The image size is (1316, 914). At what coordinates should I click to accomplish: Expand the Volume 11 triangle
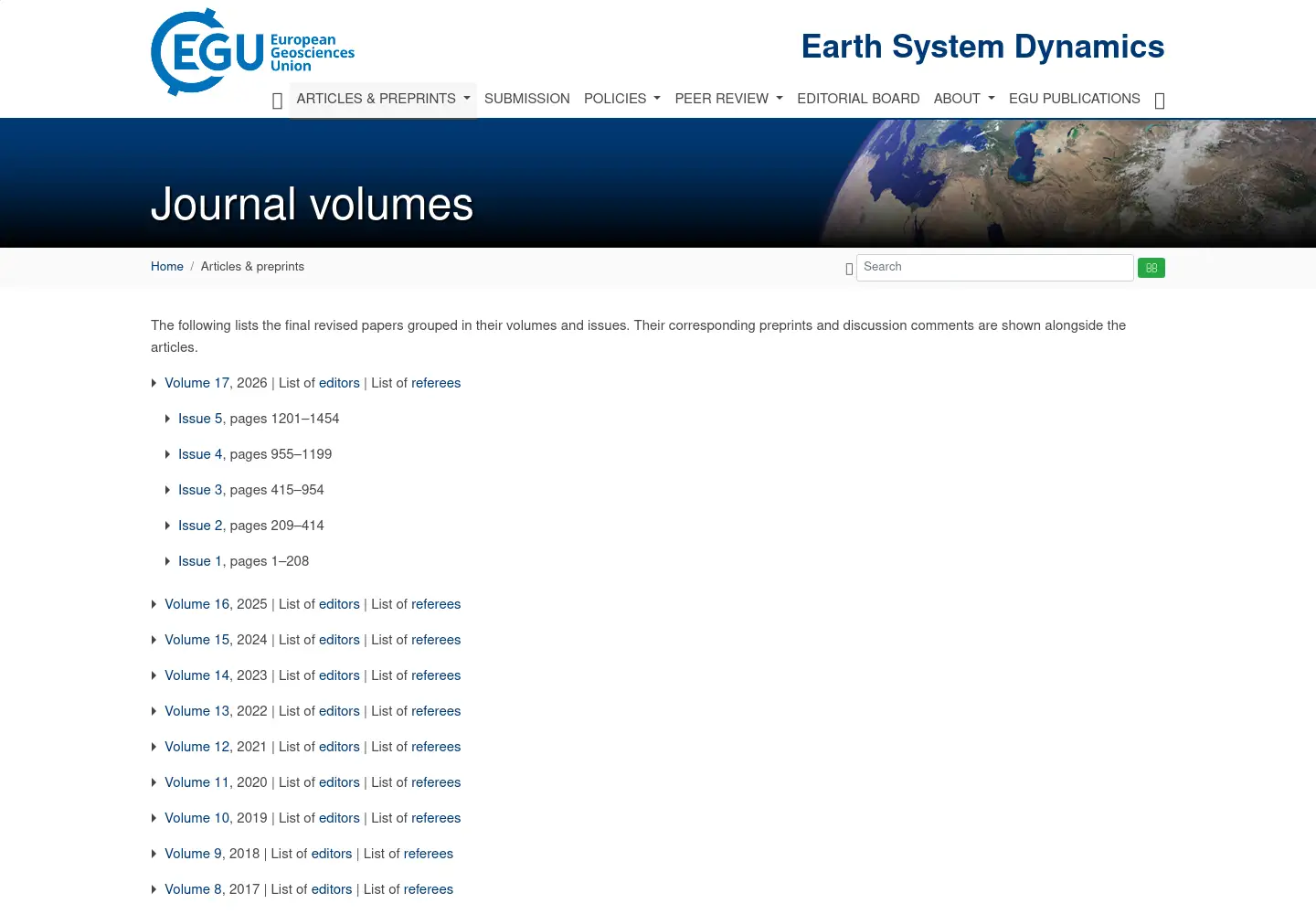(154, 782)
